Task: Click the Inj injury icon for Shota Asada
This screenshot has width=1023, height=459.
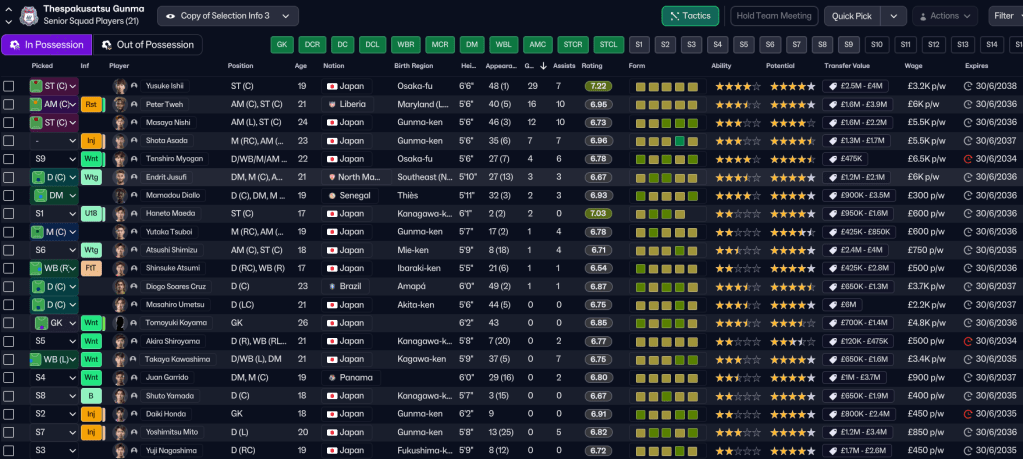Action: point(90,140)
